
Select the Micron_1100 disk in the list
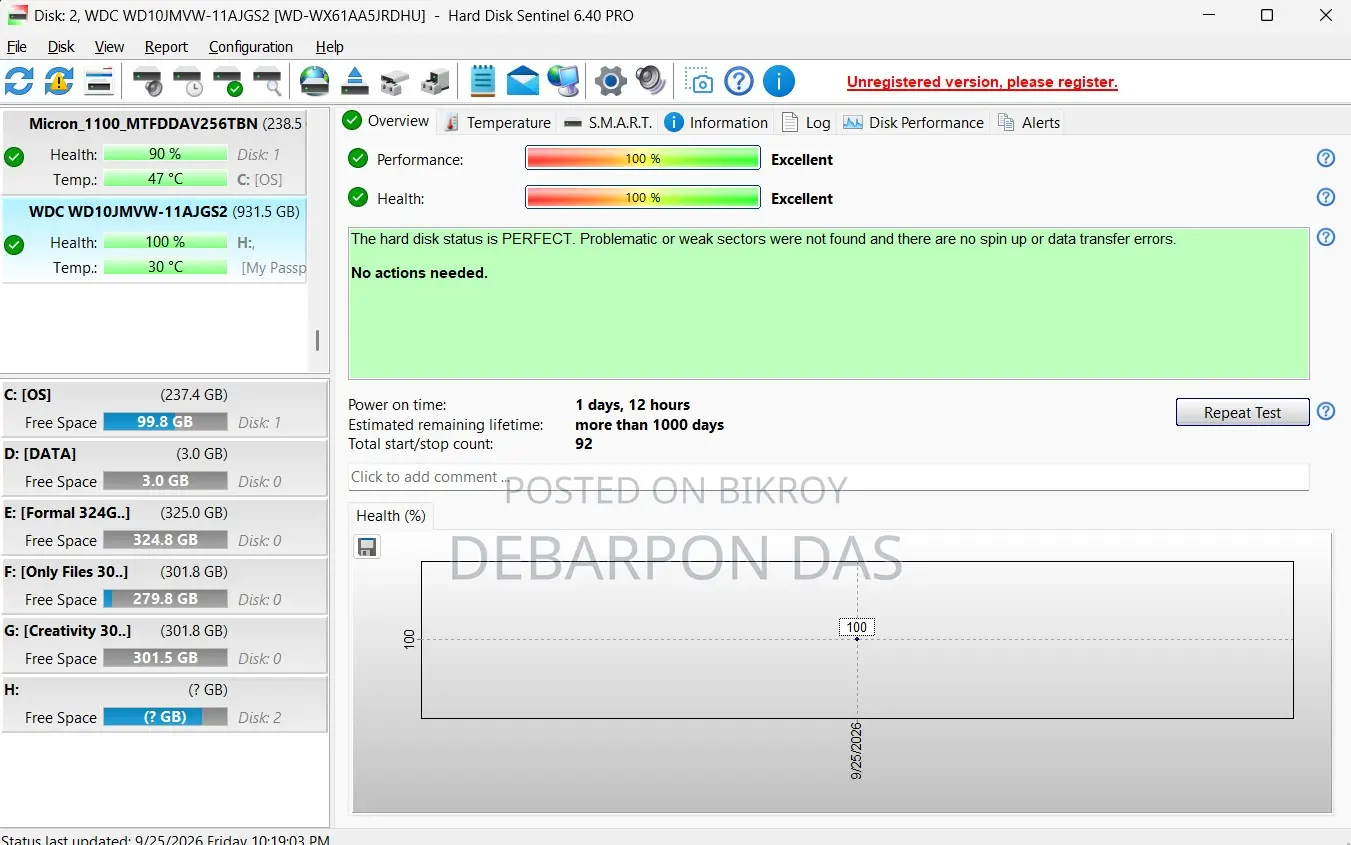pos(152,152)
